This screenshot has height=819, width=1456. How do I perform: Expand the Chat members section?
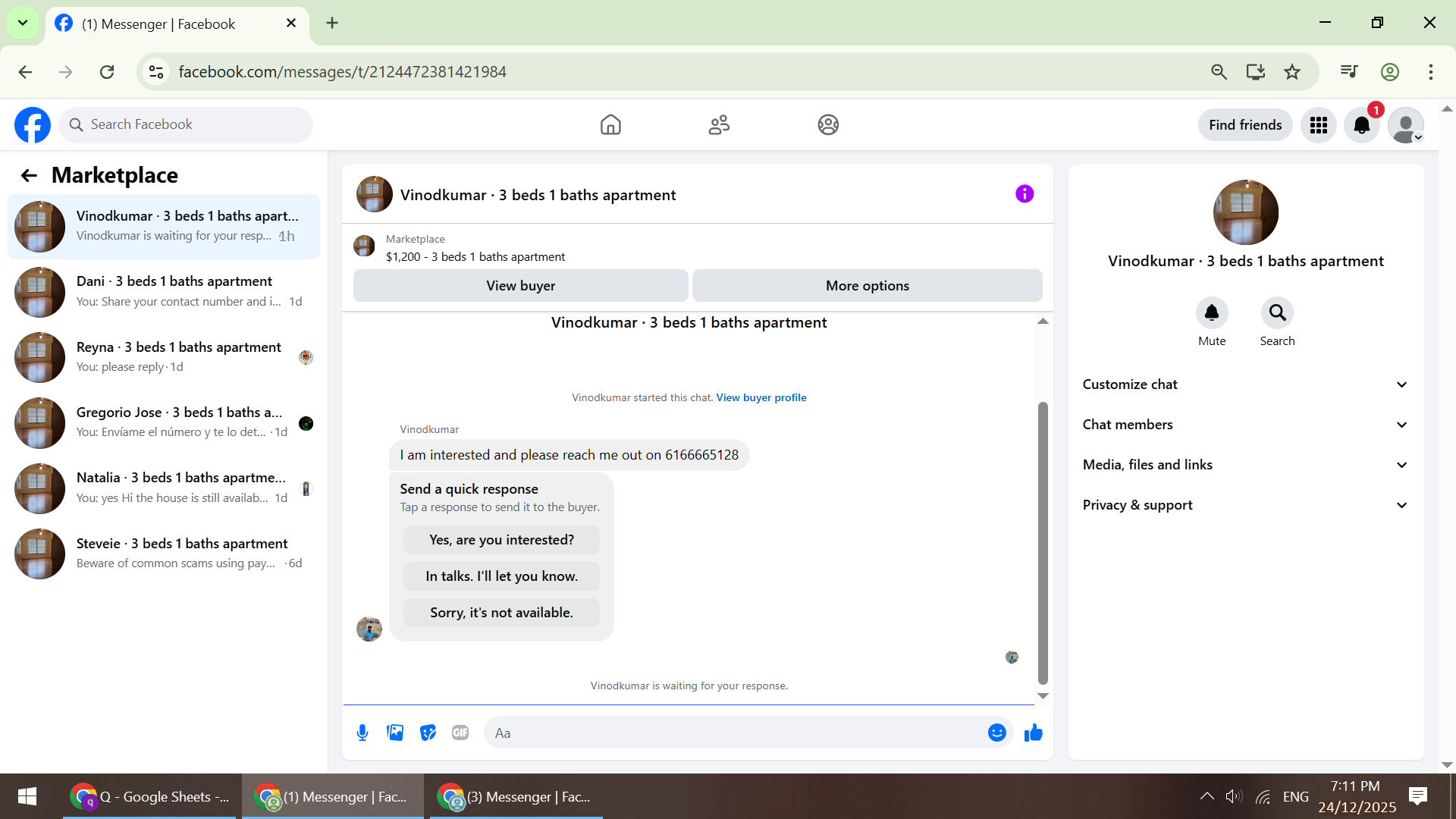[x=1245, y=425]
